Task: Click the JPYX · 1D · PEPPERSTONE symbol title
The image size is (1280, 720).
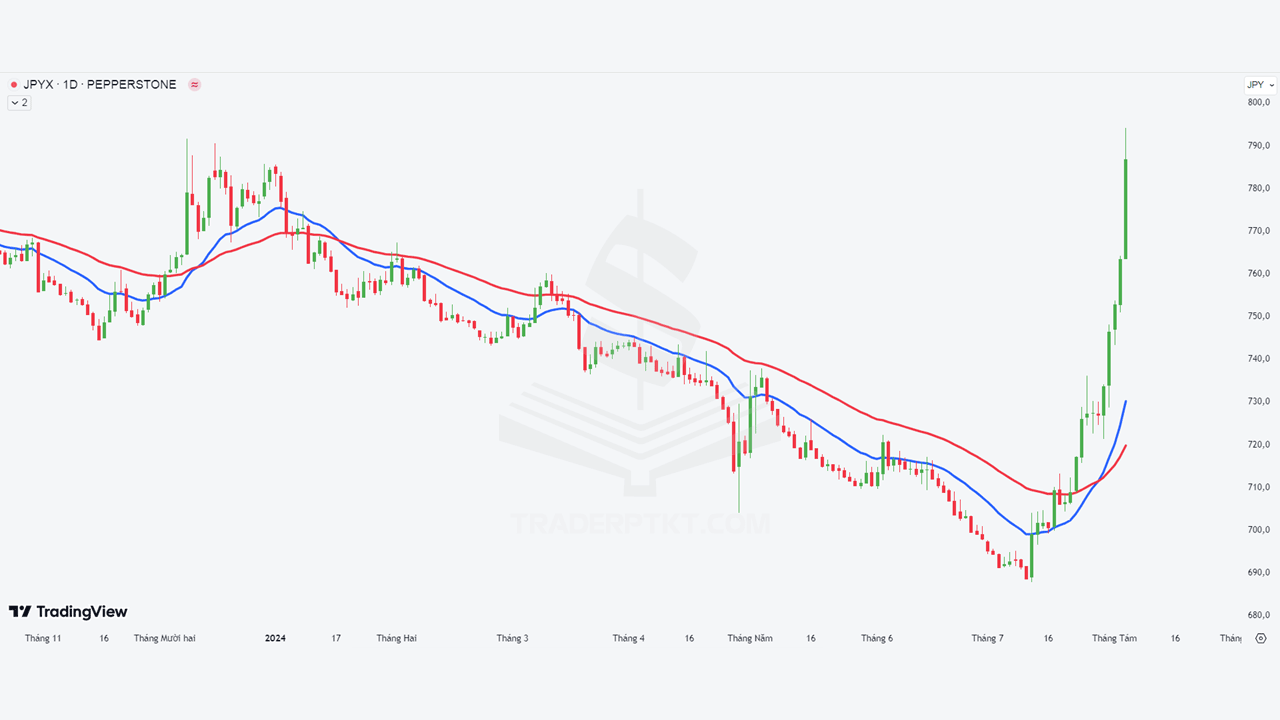Action: pos(100,85)
